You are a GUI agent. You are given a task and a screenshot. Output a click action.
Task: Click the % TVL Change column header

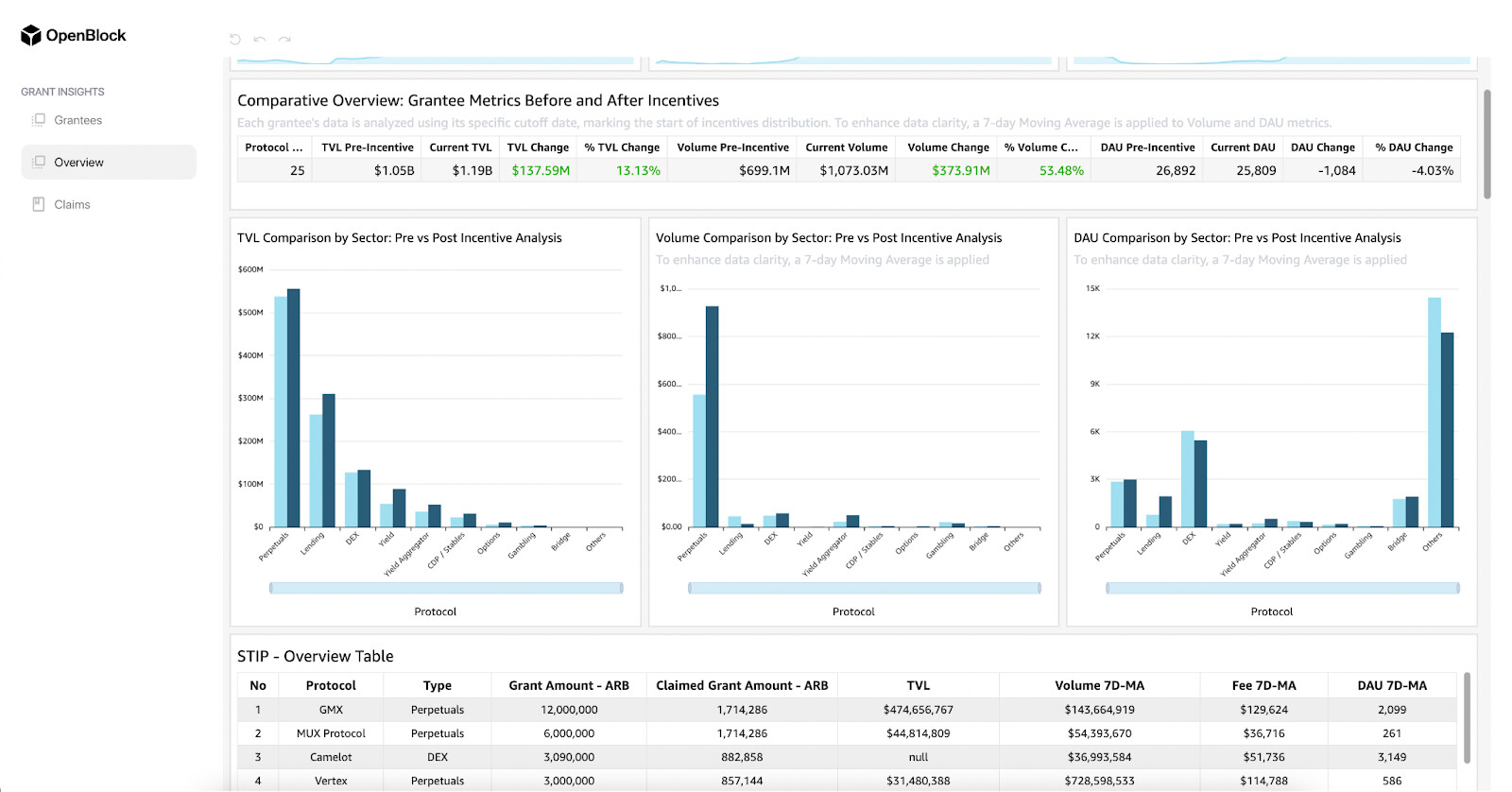tap(622, 147)
